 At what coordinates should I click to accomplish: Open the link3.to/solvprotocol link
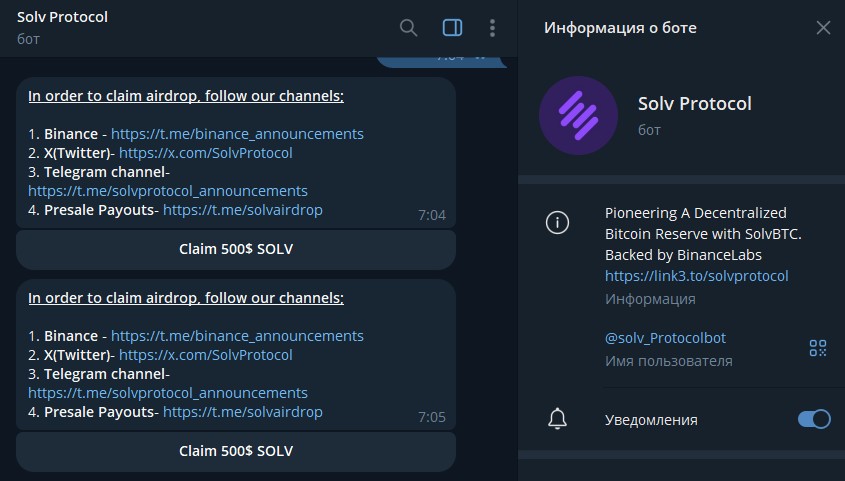pos(696,276)
